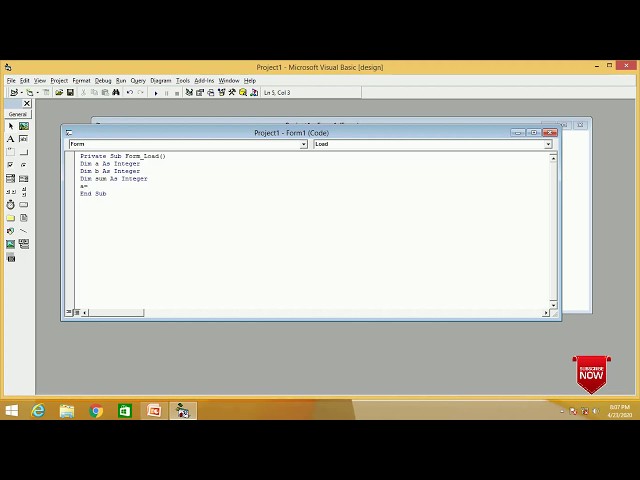Screen dimensions: 640x480
Task: Open Google Chrome from taskbar
Action: tap(96, 411)
